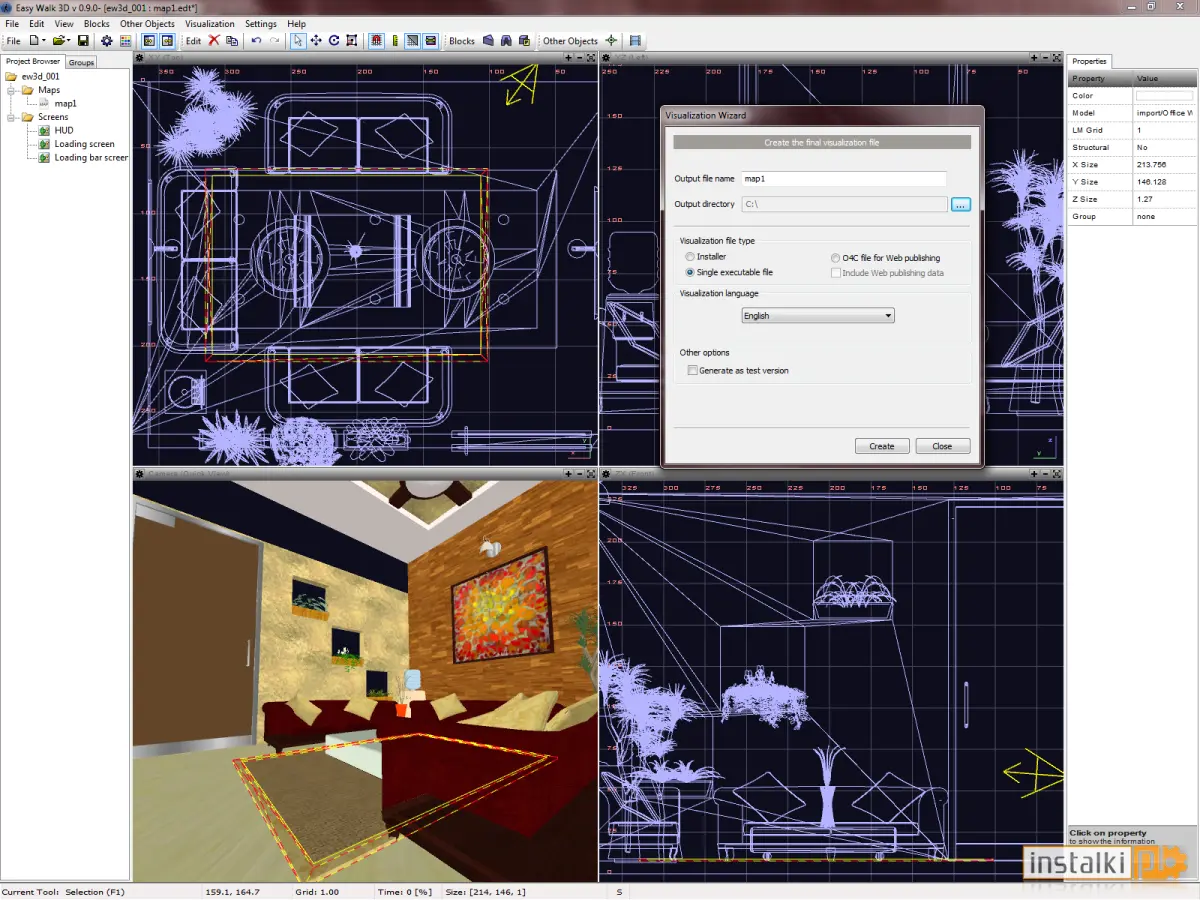The width and height of the screenshot is (1200, 900).
Task: Click the yellow ruler toolbar icon
Action: (x=395, y=41)
